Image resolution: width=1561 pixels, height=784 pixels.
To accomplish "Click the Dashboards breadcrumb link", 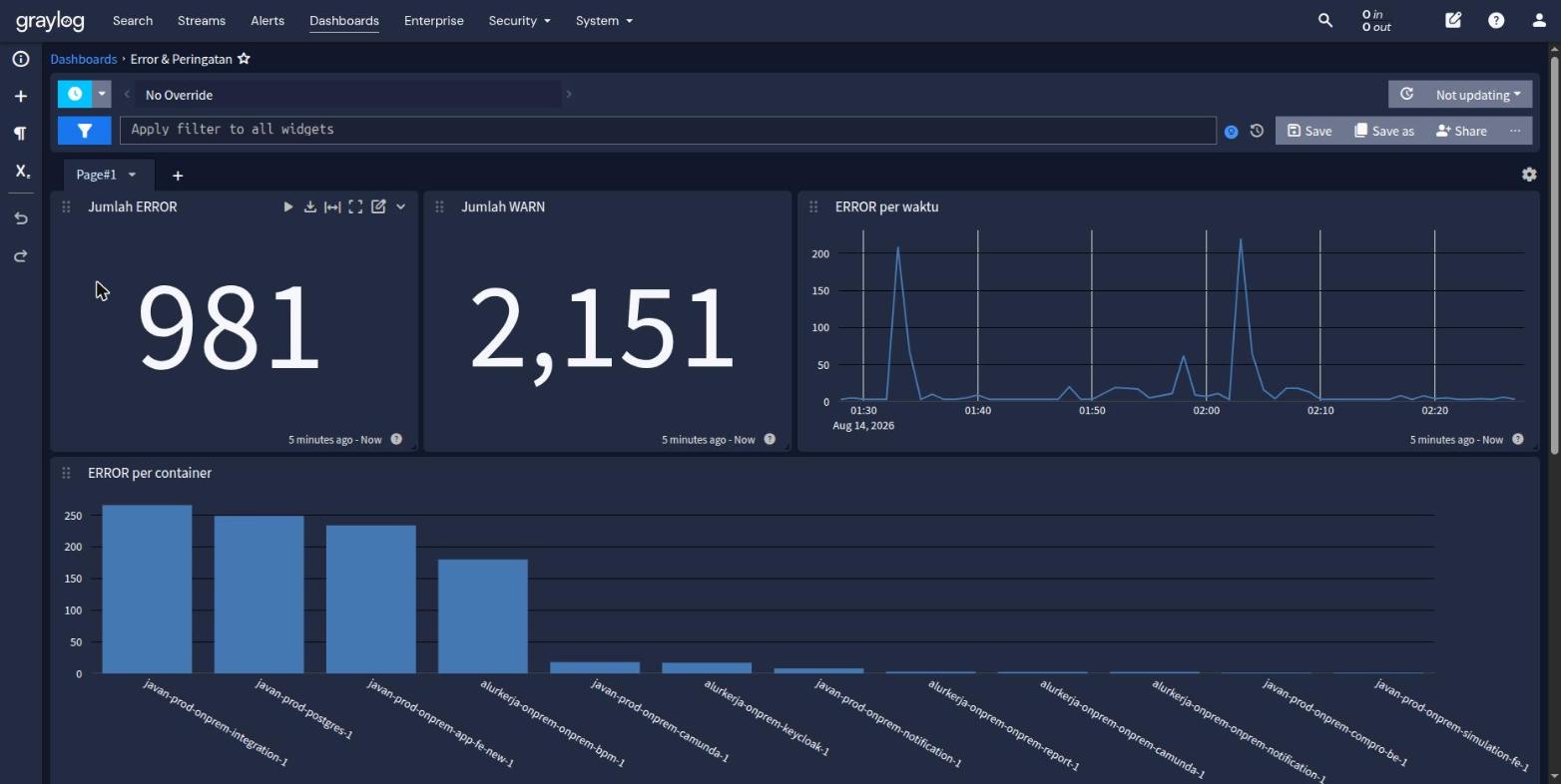I will [x=84, y=59].
